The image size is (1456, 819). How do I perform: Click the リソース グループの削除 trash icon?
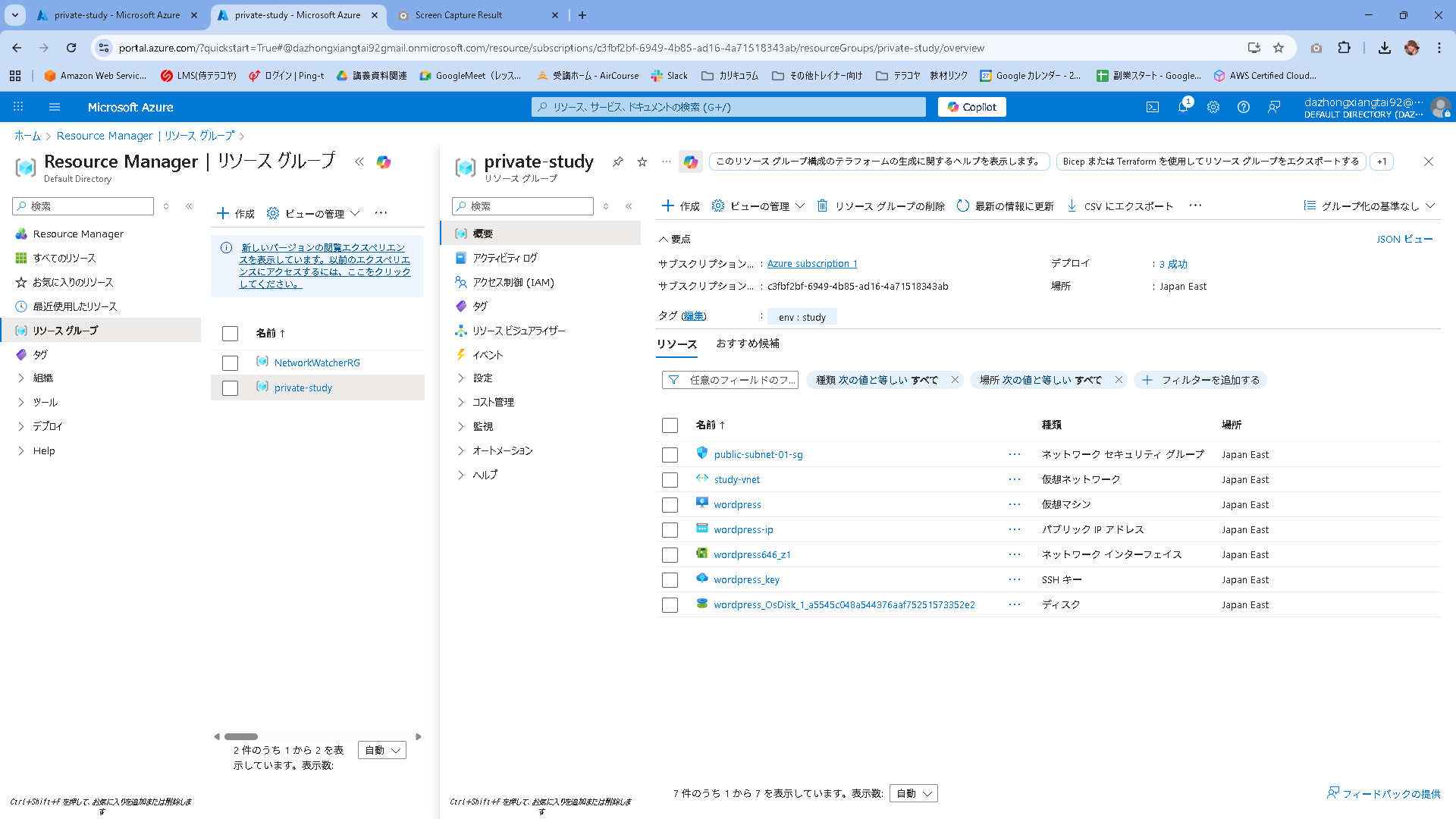822,206
